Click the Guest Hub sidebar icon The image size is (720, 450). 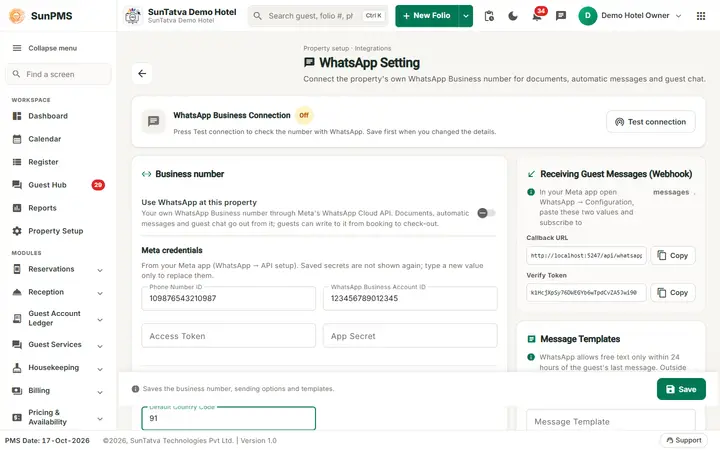click(17, 185)
